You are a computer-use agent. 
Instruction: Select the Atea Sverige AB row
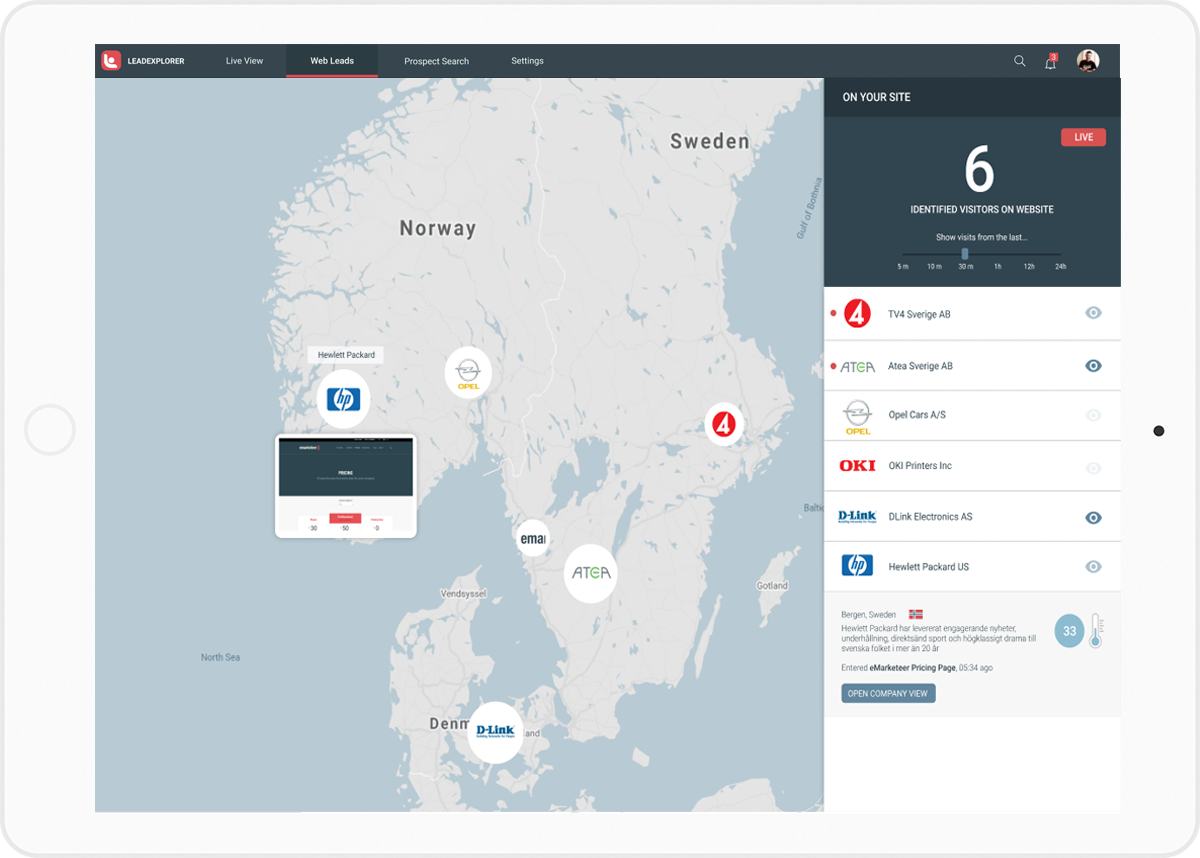point(972,366)
